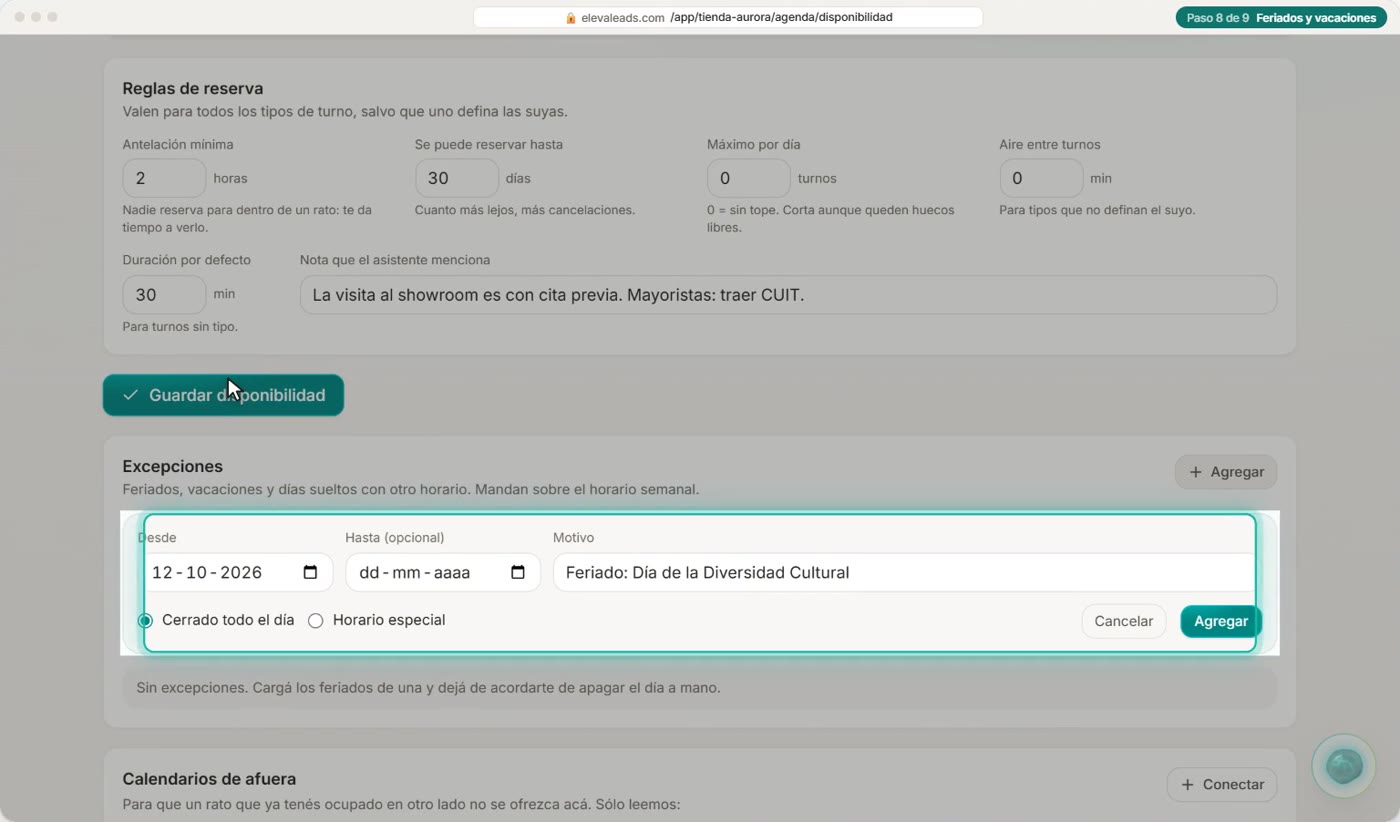
Task: Click the Duración por defecto minutes field
Action: click(x=164, y=295)
